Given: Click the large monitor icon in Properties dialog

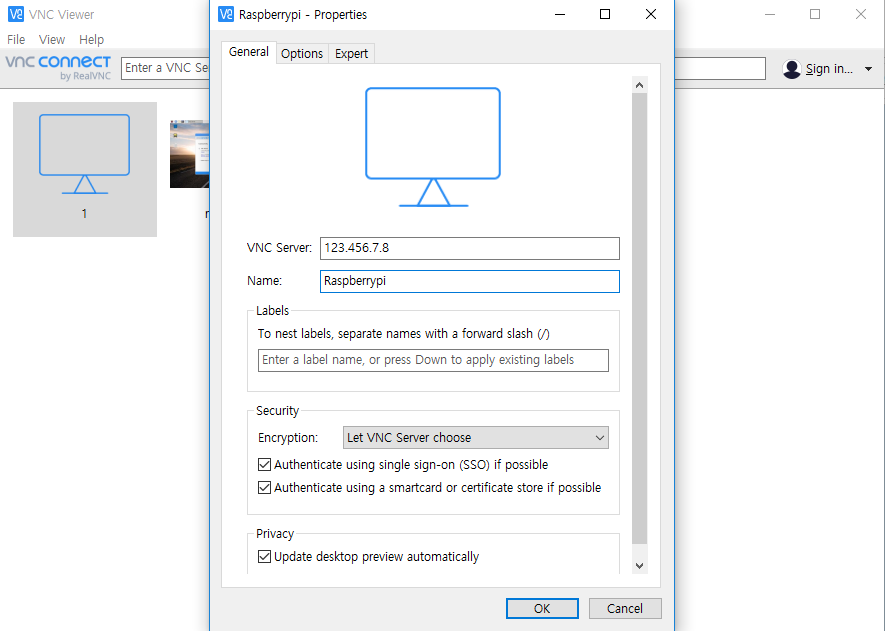Looking at the screenshot, I should click(x=433, y=147).
